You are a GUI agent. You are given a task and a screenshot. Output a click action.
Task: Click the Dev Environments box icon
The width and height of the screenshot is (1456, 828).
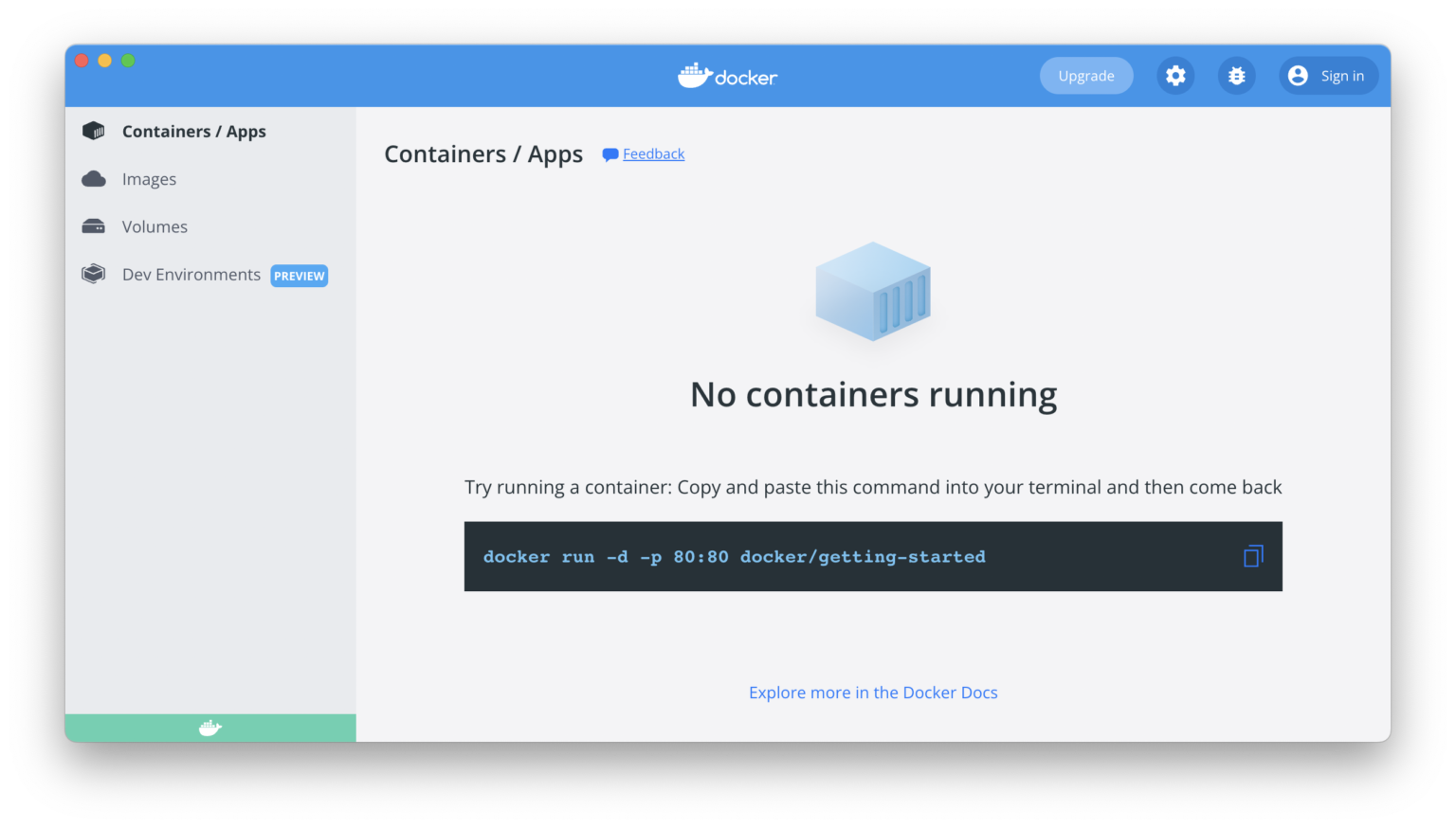point(94,273)
